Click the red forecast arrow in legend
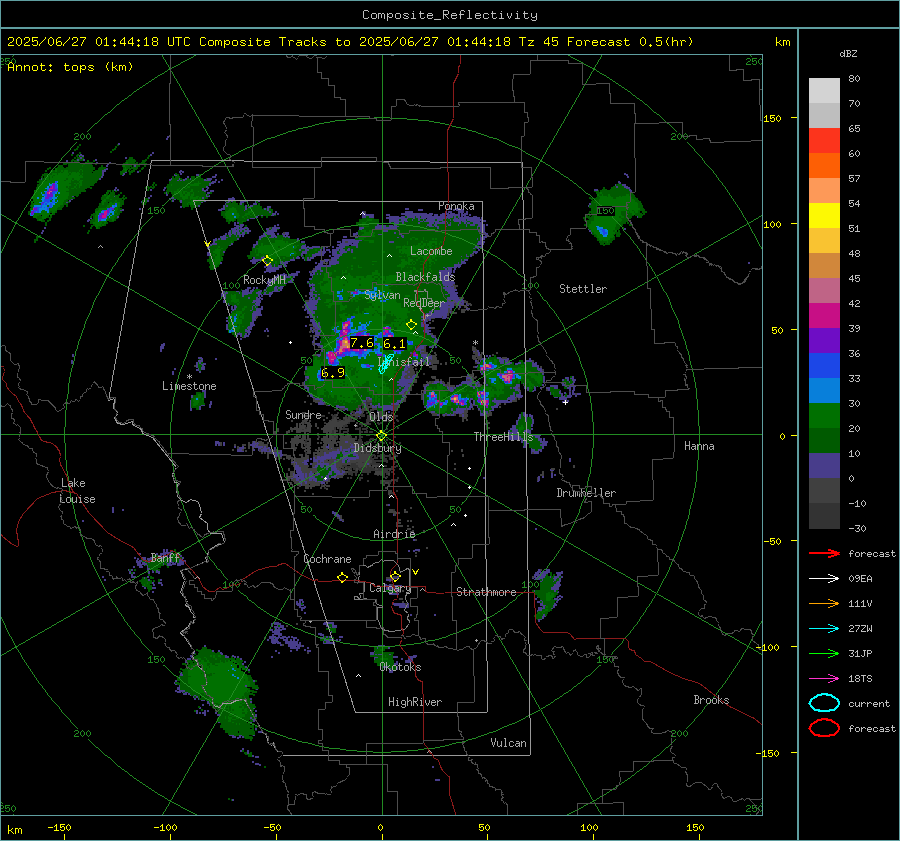 [824, 553]
